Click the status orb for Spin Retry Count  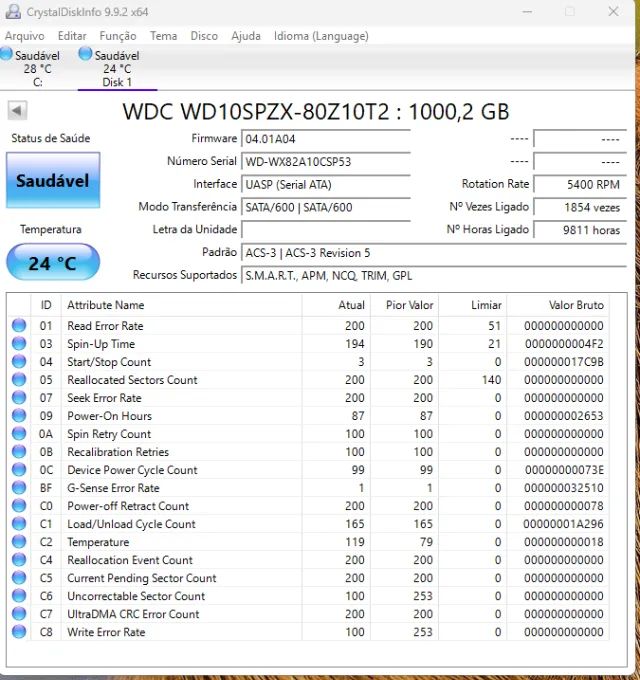[x=19, y=433]
